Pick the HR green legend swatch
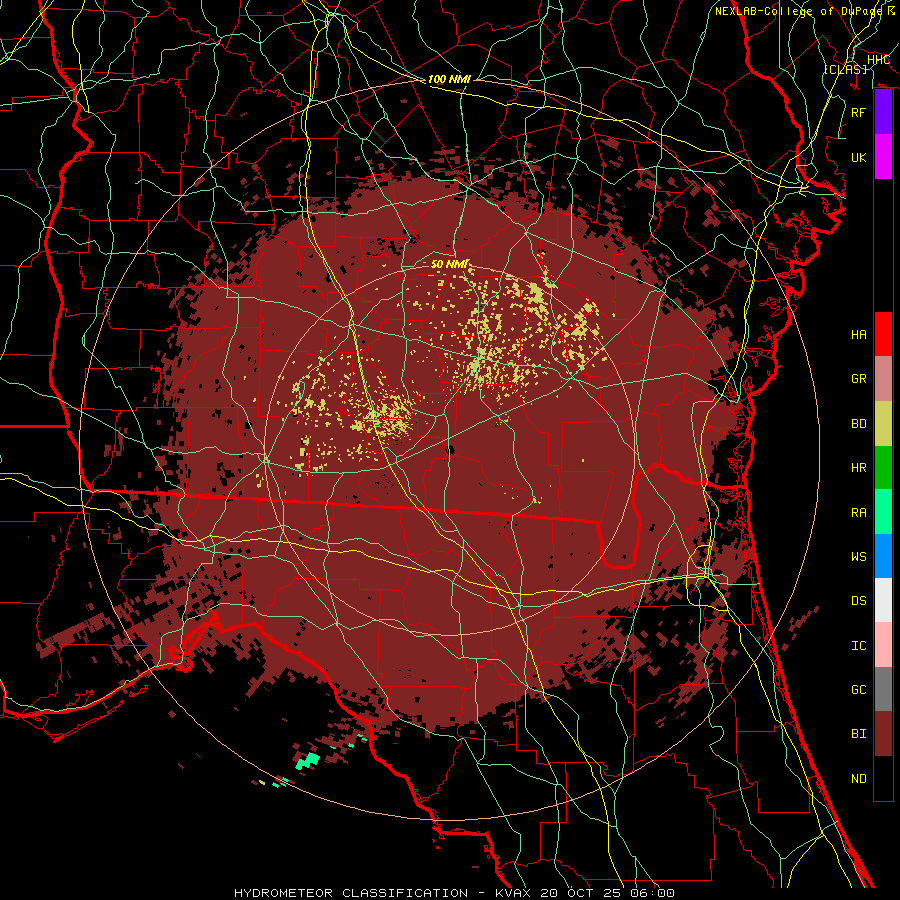Screen dimensions: 900x900 tap(883, 468)
